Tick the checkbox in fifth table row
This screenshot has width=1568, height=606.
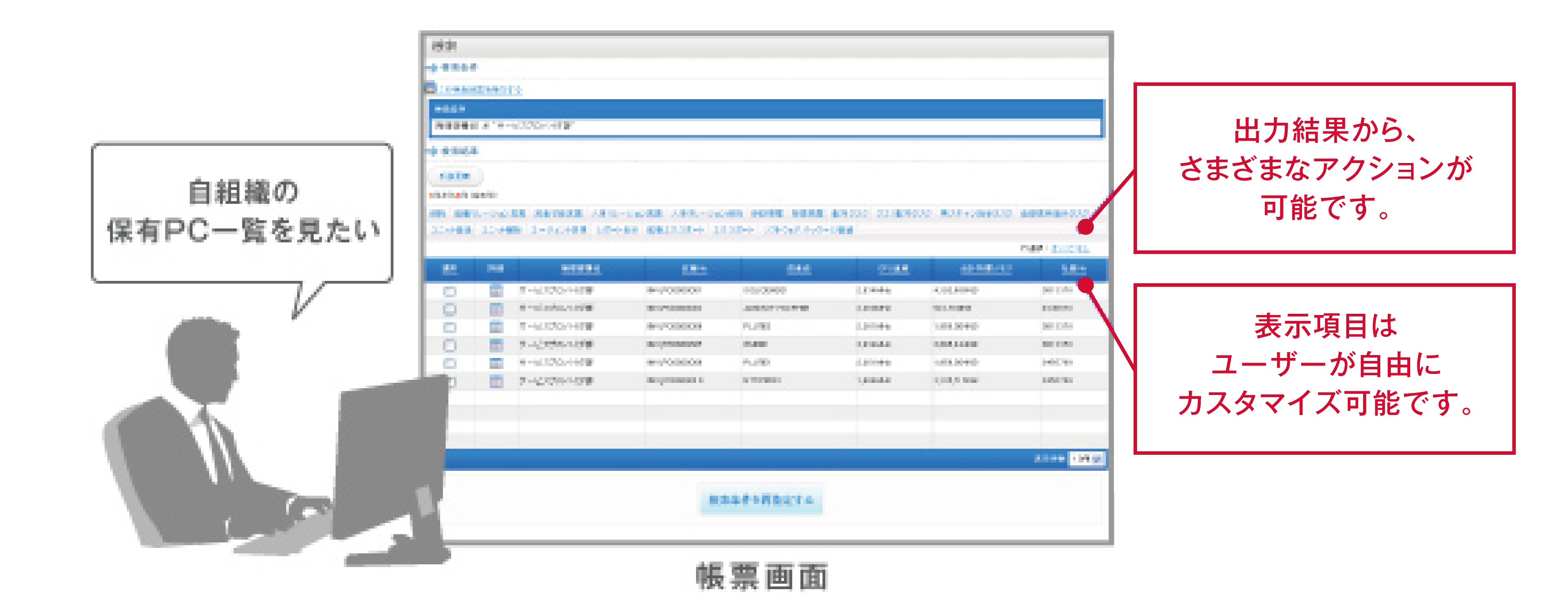[450, 363]
